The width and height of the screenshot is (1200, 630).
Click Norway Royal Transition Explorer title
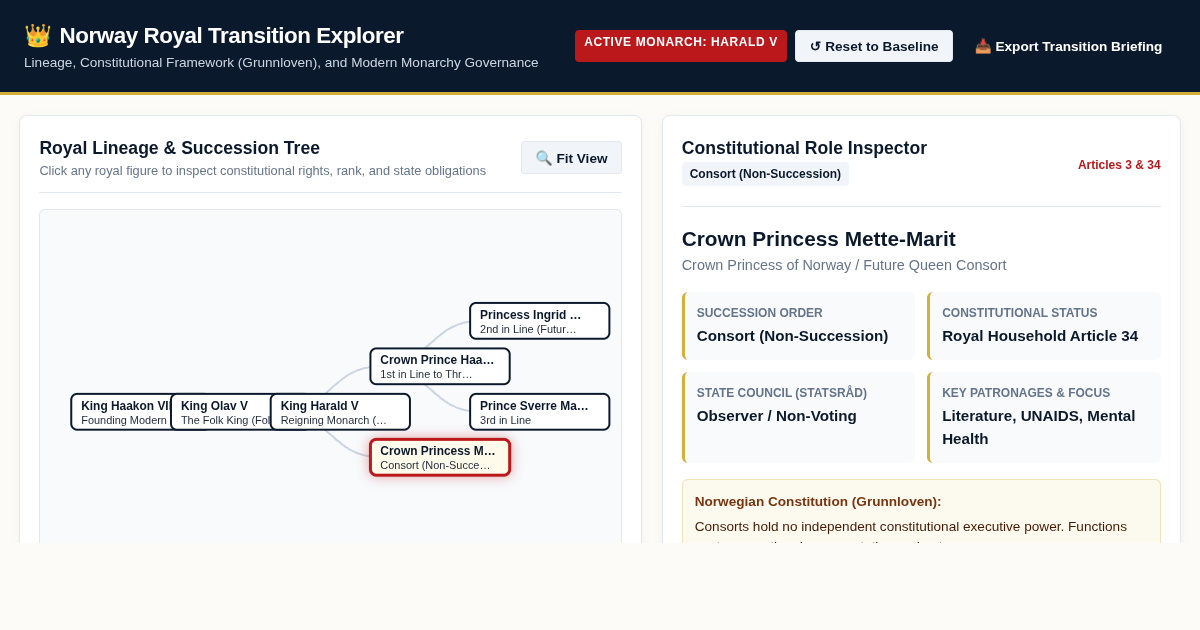[x=231, y=36]
